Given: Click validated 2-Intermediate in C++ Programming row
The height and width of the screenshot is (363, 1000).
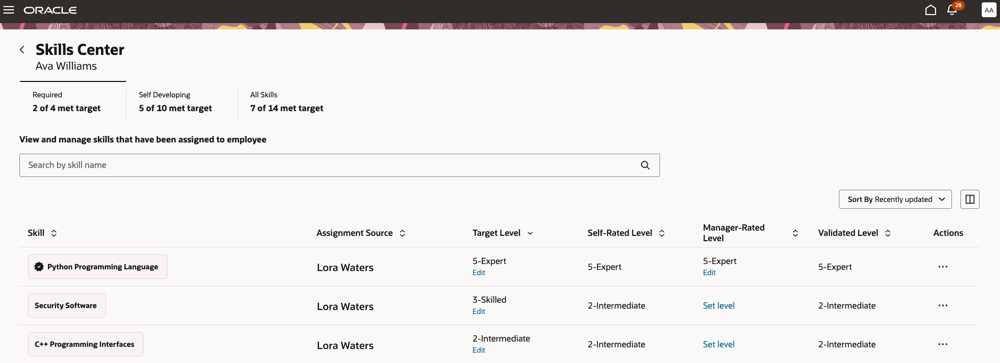Looking at the screenshot, I should tap(847, 344).
